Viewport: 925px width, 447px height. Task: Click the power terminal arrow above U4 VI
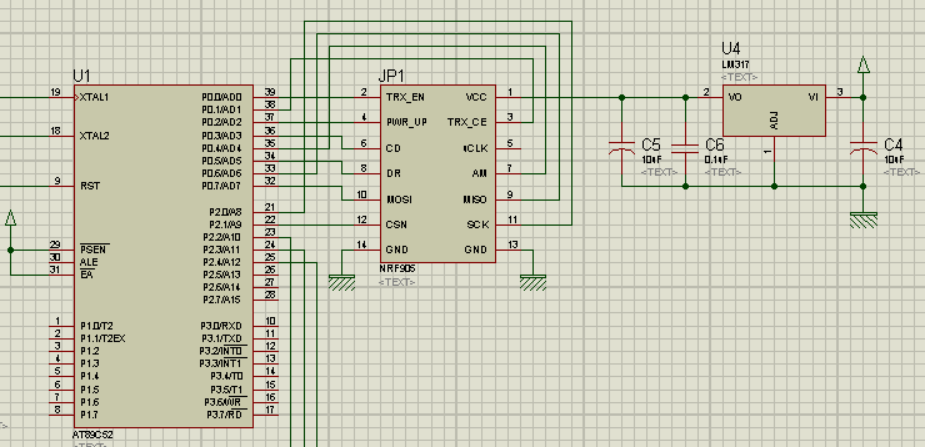click(x=863, y=66)
